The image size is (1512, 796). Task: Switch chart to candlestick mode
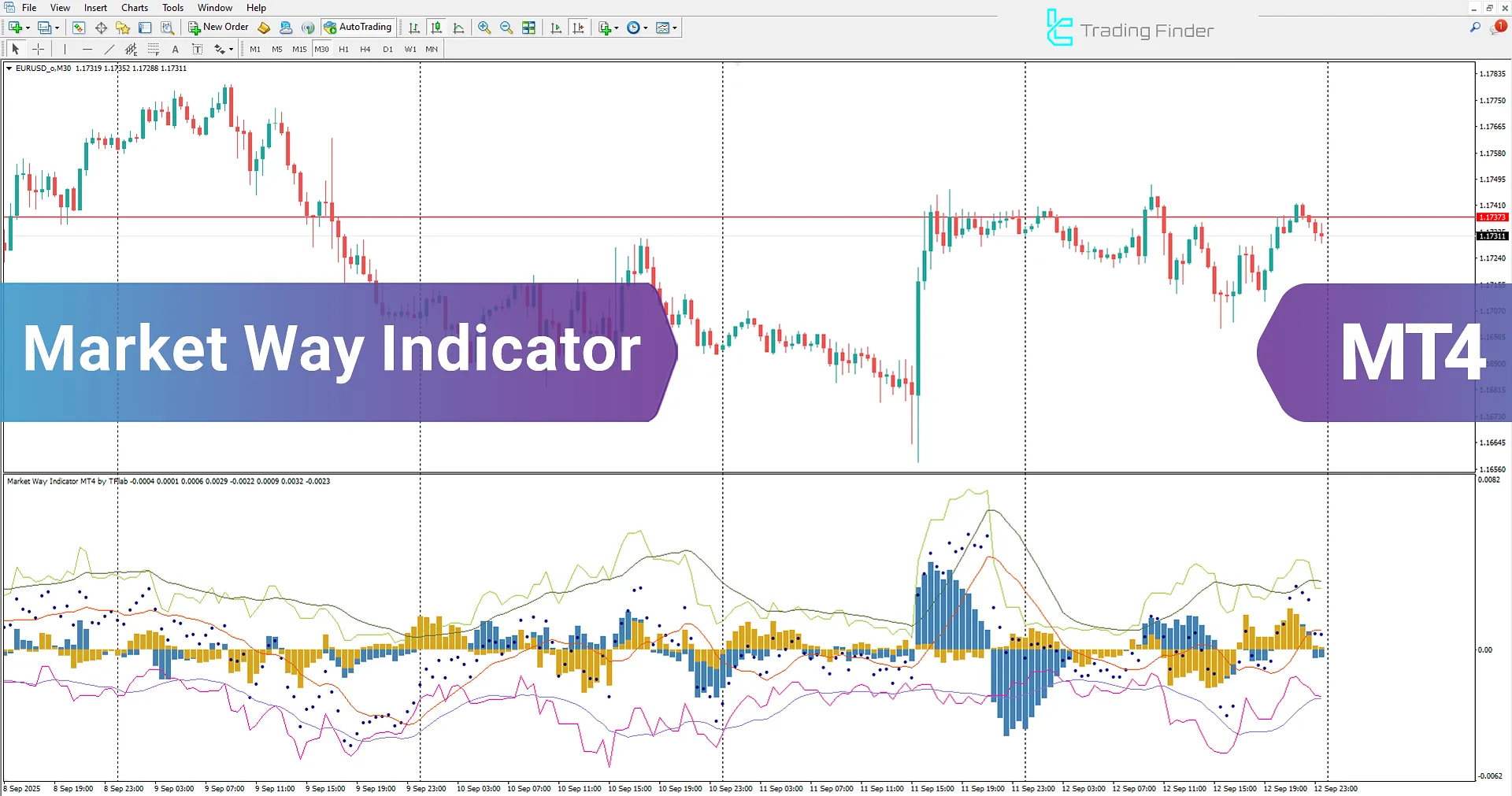click(x=436, y=28)
